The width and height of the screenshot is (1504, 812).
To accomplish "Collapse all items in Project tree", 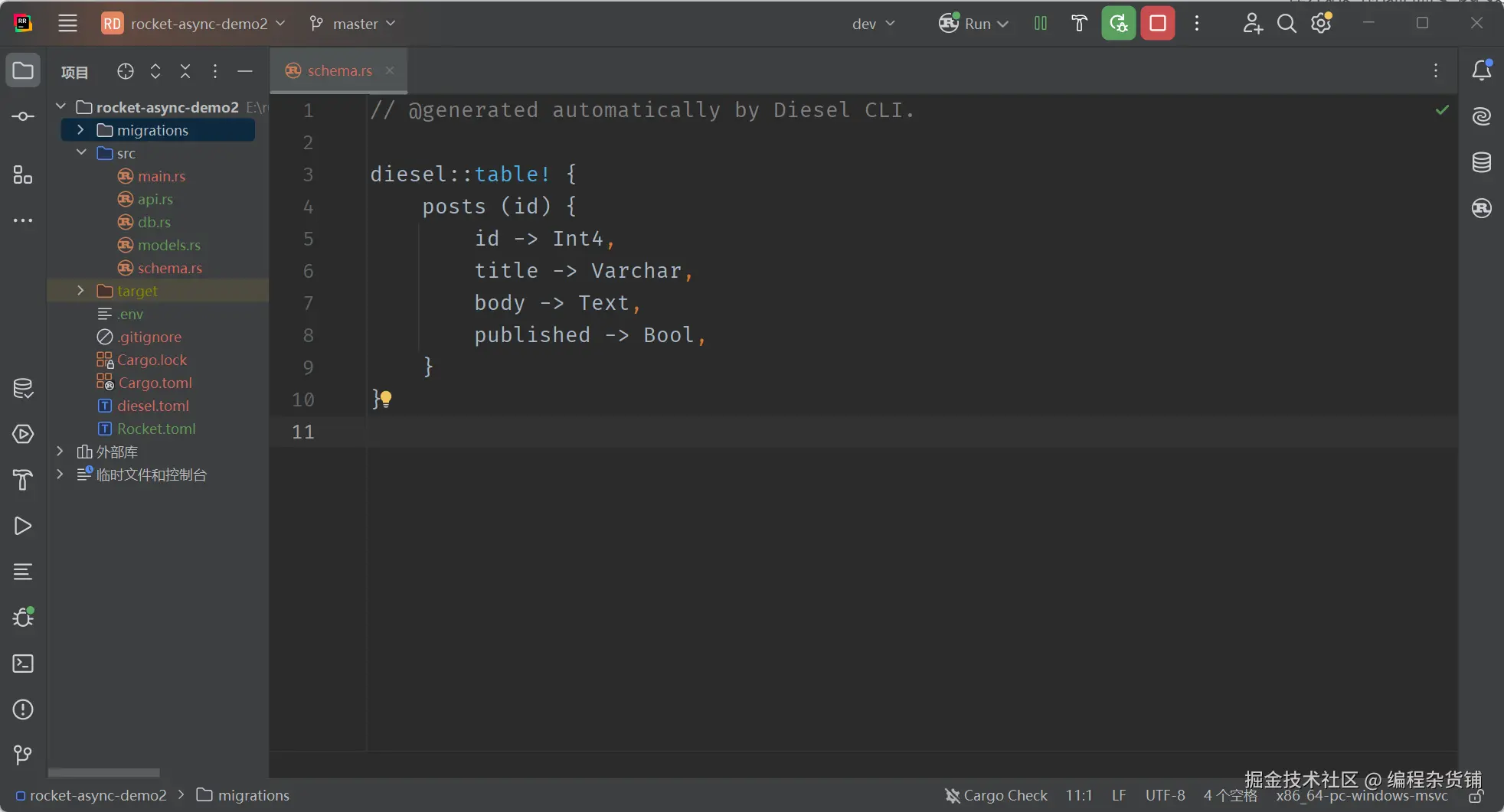I will click(x=185, y=71).
